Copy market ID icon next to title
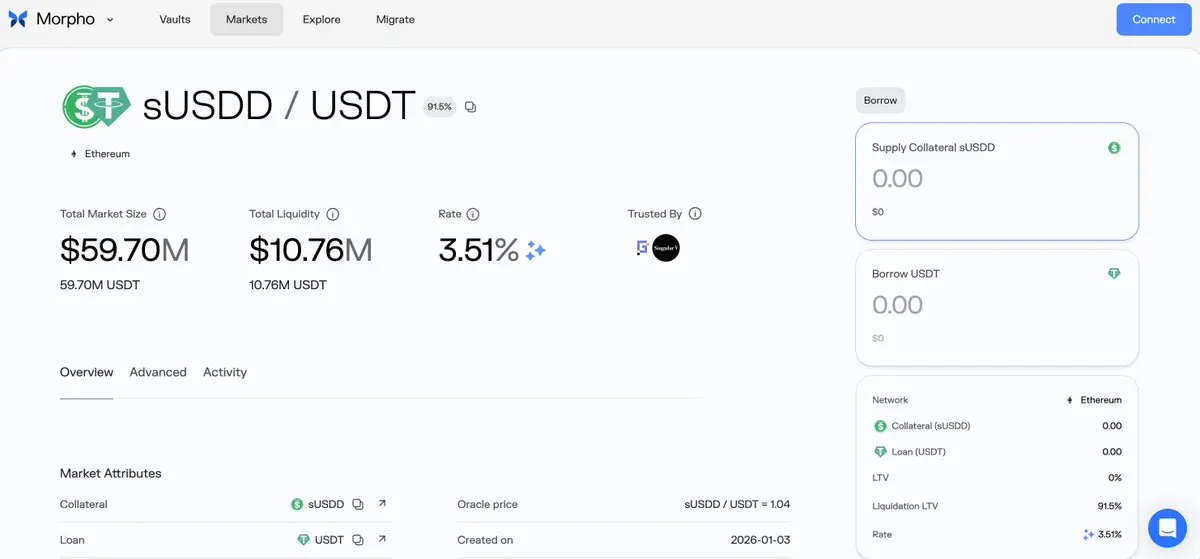This screenshot has height=559, width=1200. pos(471,106)
